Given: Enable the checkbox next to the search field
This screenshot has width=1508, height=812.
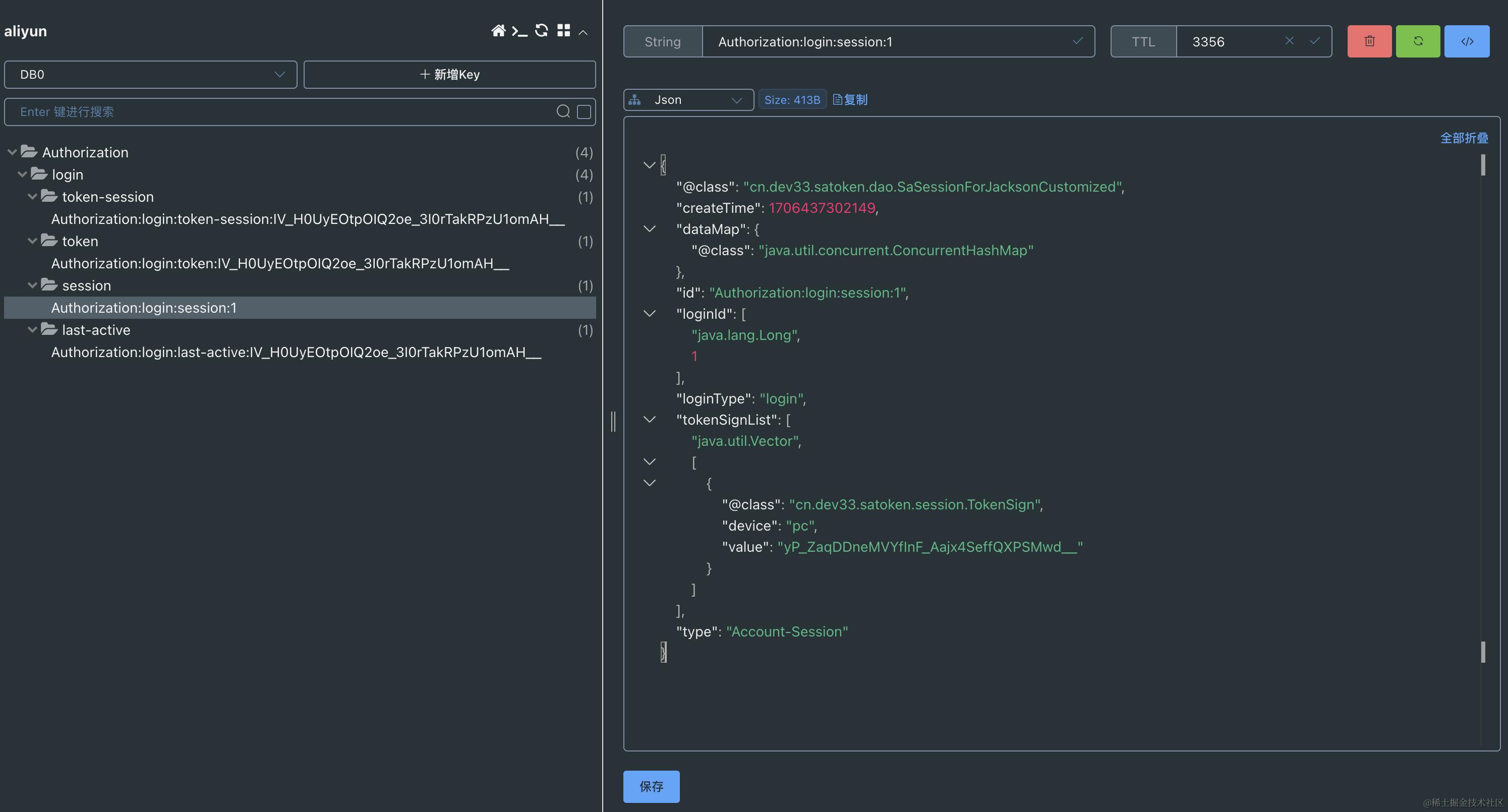Looking at the screenshot, I should tap(584, 111).
